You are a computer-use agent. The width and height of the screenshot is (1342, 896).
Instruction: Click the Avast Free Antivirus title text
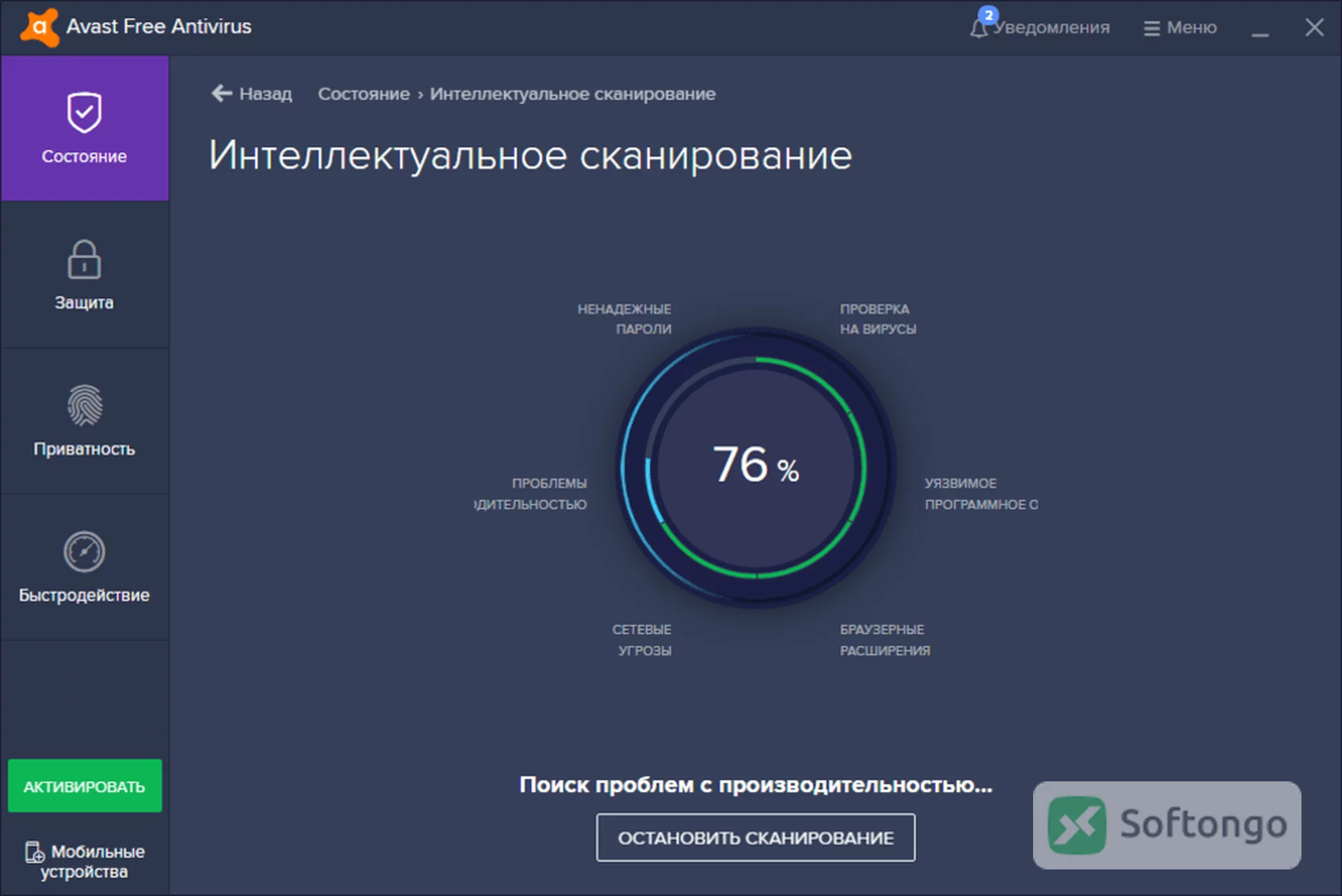(159, 27)
